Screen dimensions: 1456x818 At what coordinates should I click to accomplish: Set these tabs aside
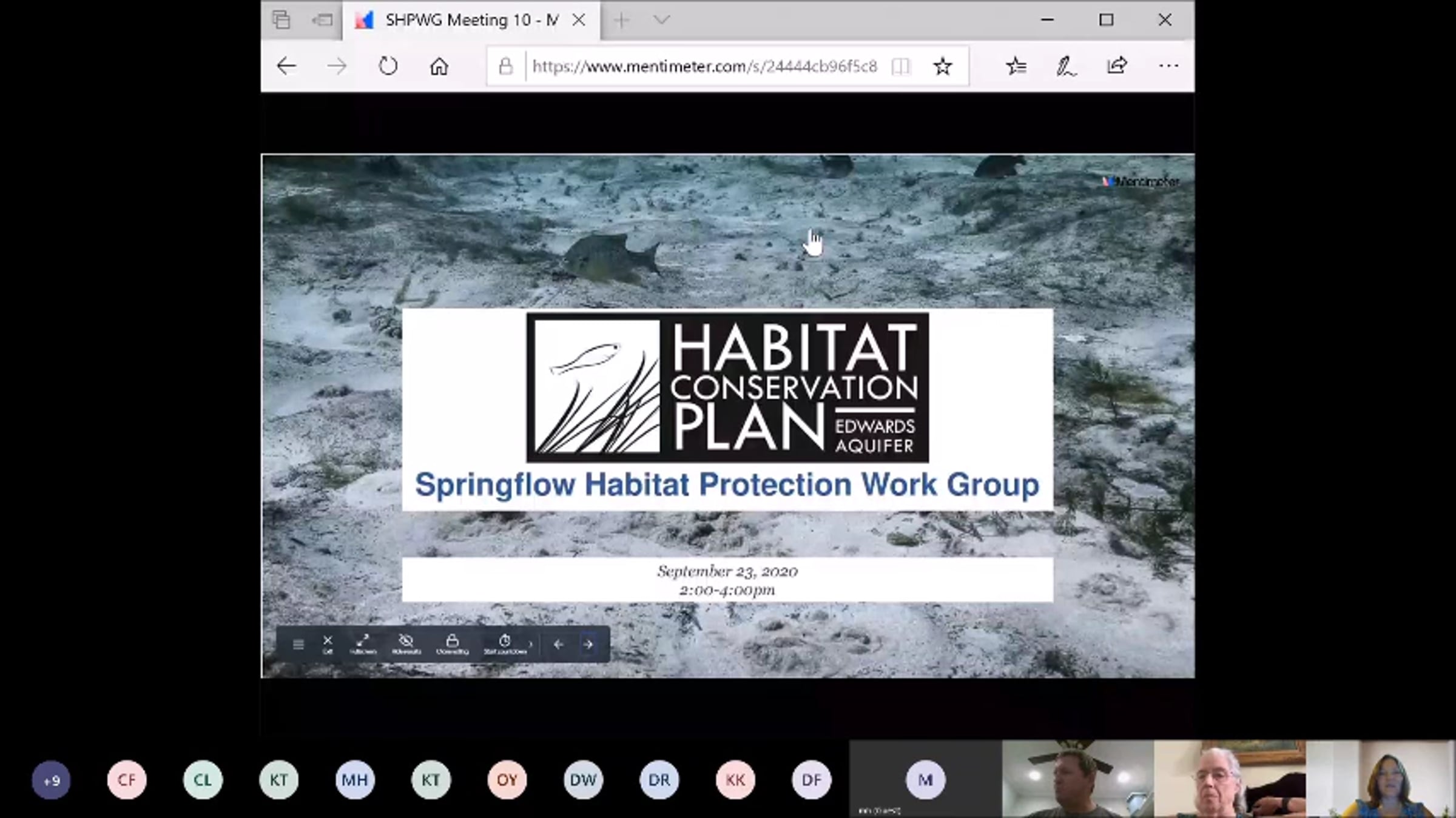[322, 21]
